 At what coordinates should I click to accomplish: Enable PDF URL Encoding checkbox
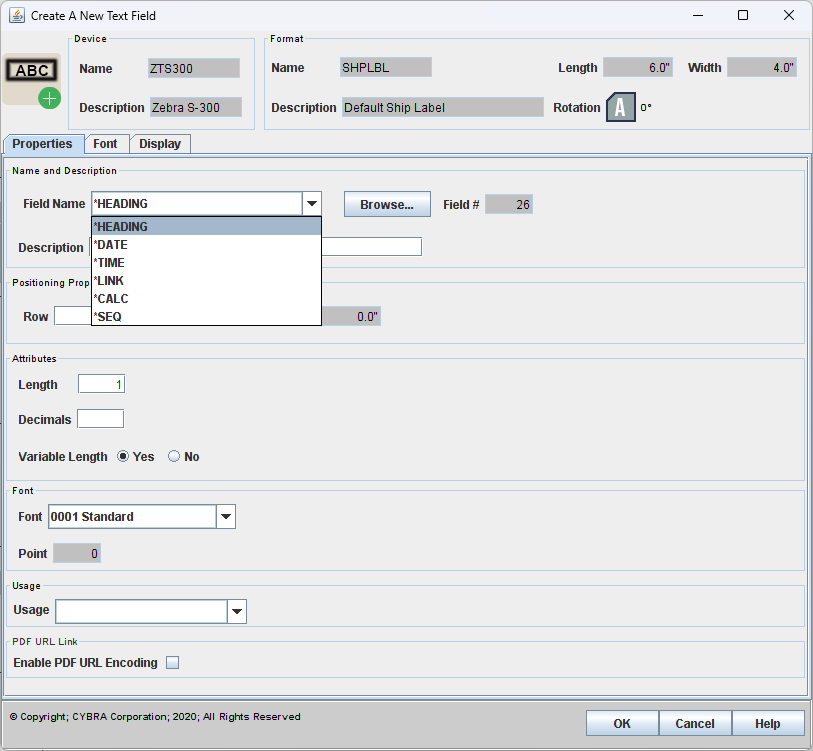pos(173,663)
